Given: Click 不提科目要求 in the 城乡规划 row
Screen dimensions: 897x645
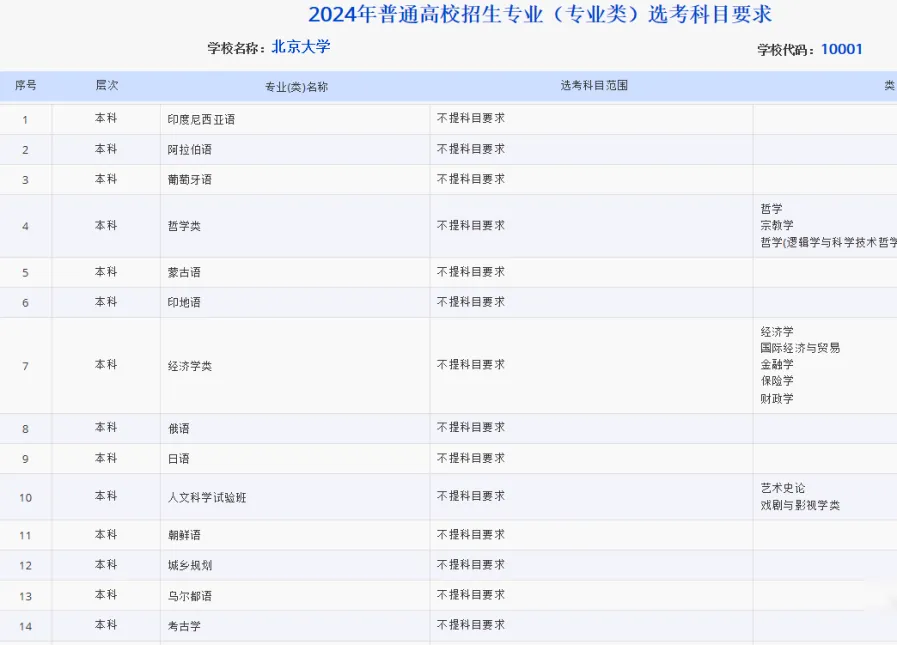Looking at the screenshot, I should pyautogui.click(x=471, y=564).
